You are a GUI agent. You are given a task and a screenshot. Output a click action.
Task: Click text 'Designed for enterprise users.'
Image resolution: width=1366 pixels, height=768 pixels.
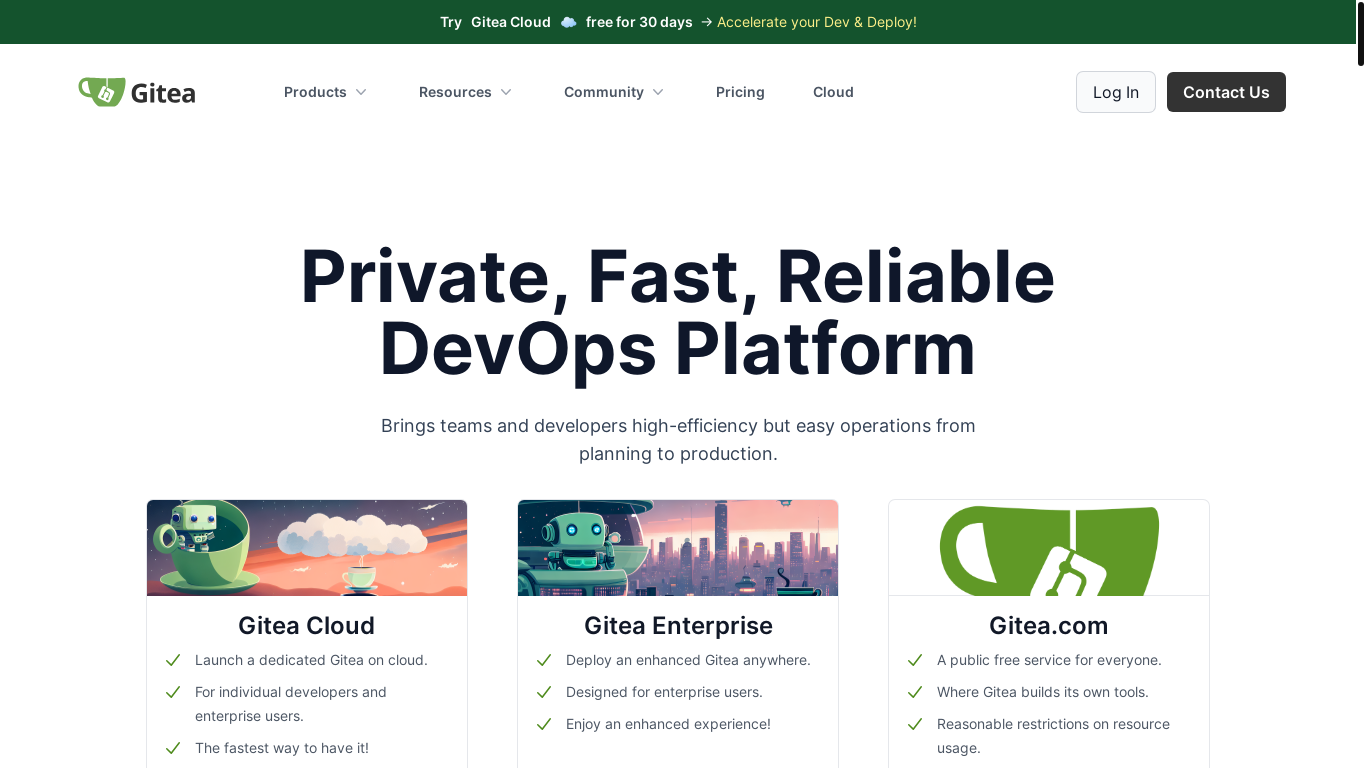(x=664, y=692)
